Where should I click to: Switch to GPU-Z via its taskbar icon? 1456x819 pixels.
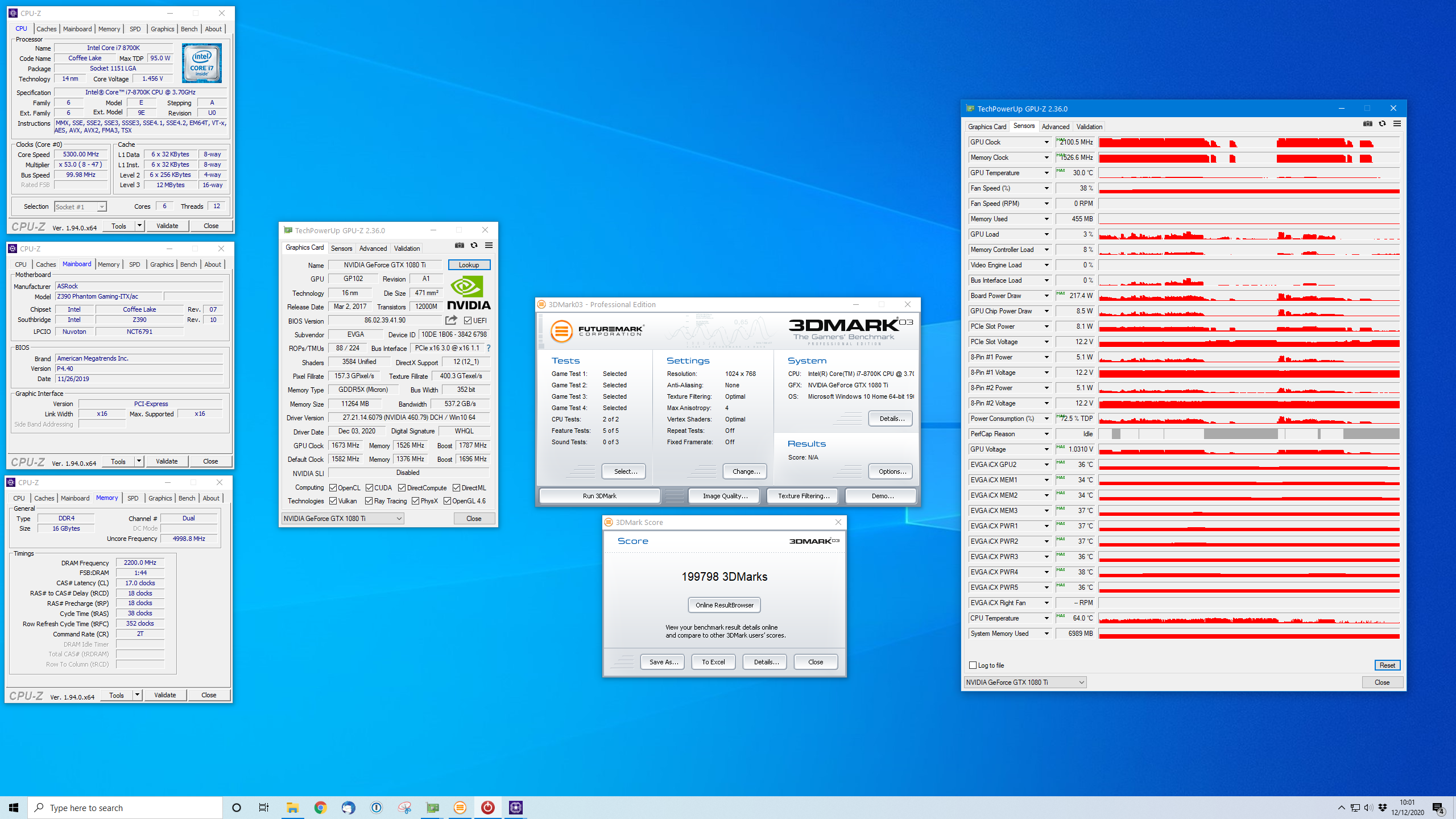coord(432,808)
